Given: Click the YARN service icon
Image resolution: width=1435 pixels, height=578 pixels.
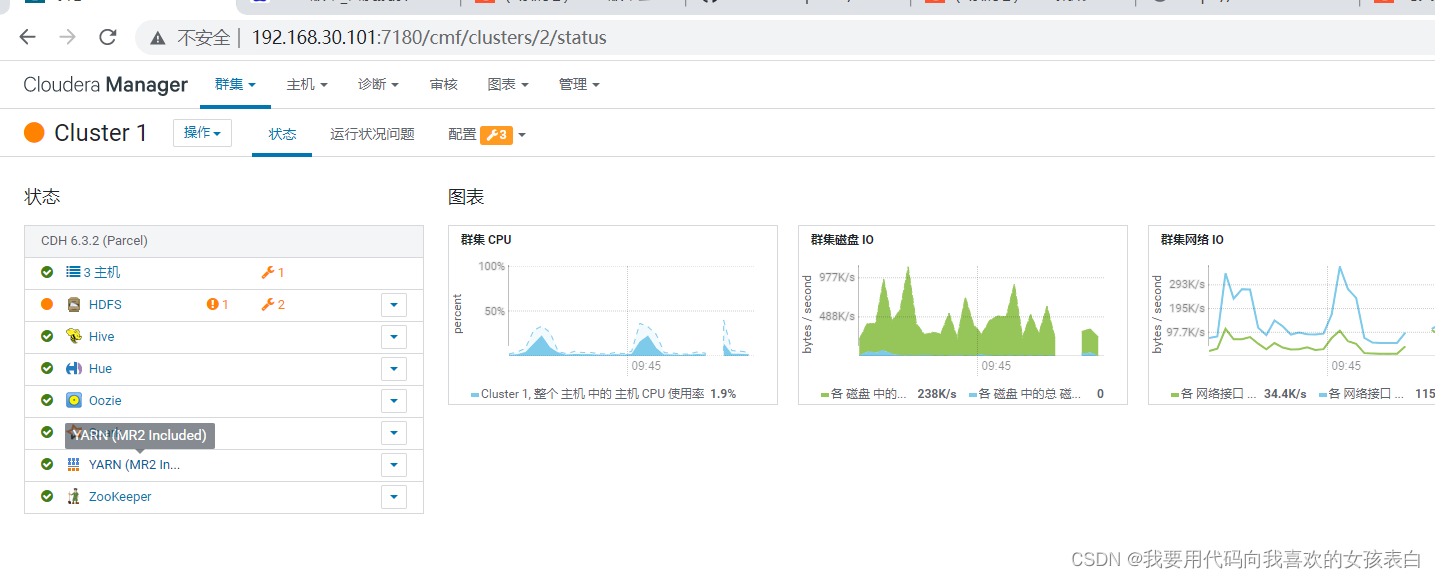Looking at the screenshot, I should point(73,464).
